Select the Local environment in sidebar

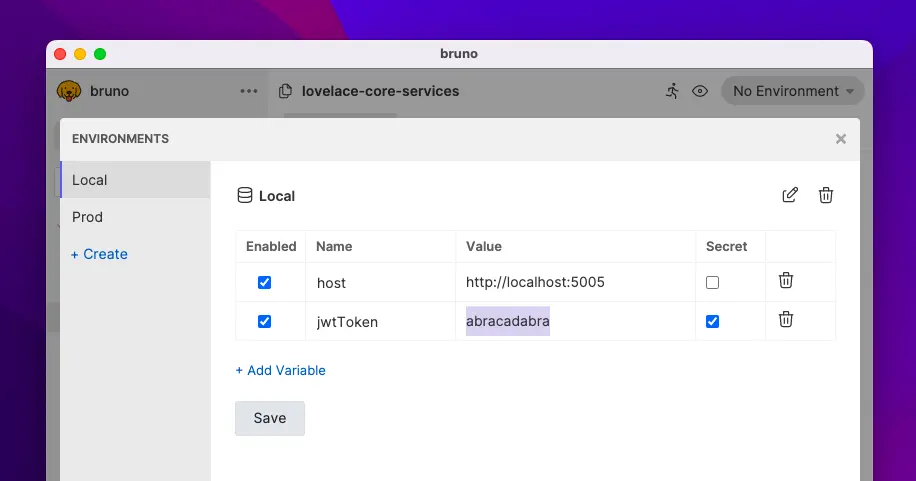[135, 180]
